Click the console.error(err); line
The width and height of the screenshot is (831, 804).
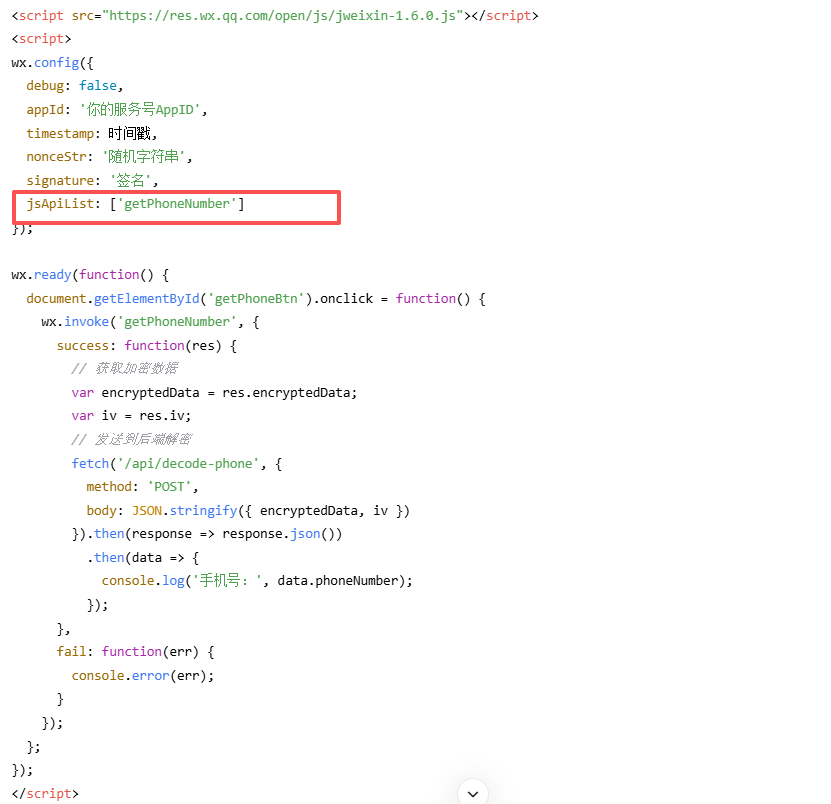(x=143, y=676)
